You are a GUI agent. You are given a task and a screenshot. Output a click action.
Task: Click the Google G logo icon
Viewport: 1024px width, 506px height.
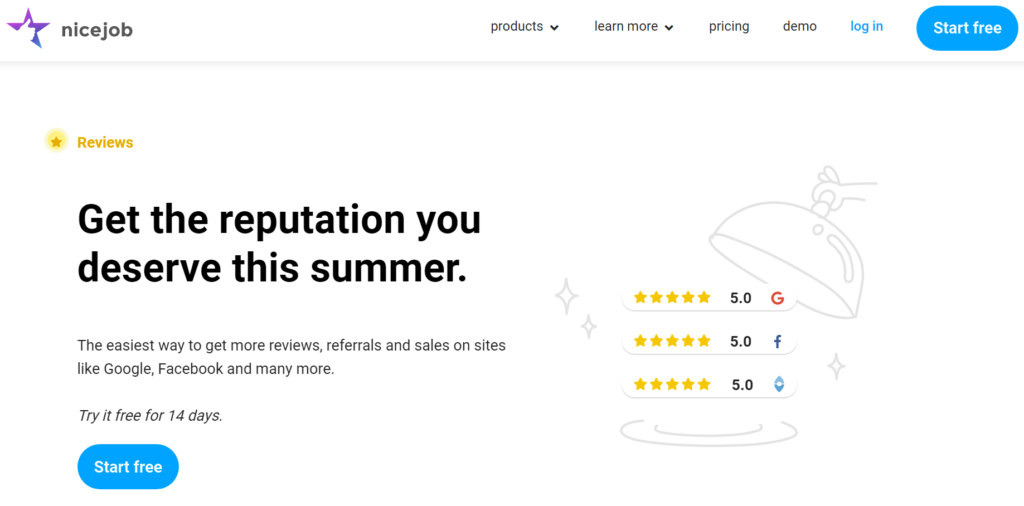tap(777, 298)
